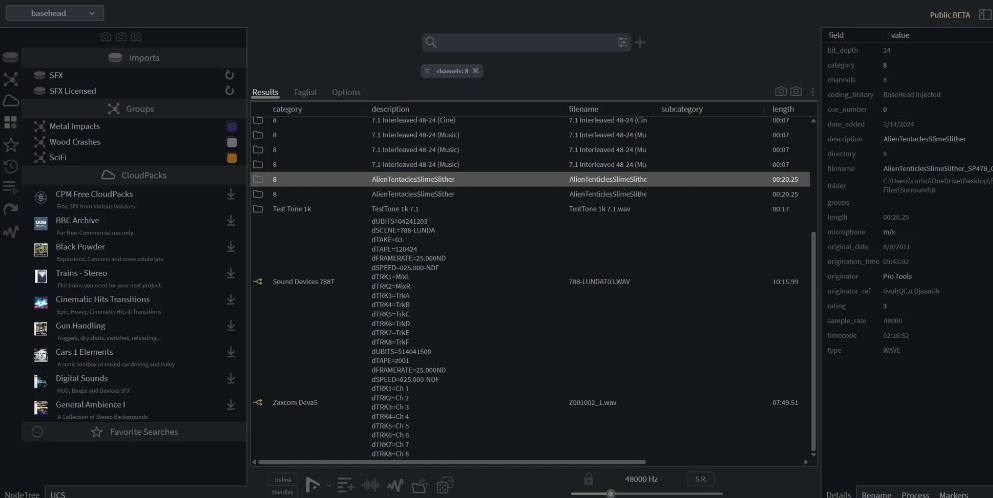Open the history clock icon in sidebar
The width and height of the screenshot is (993, 498).
[11, 166]
